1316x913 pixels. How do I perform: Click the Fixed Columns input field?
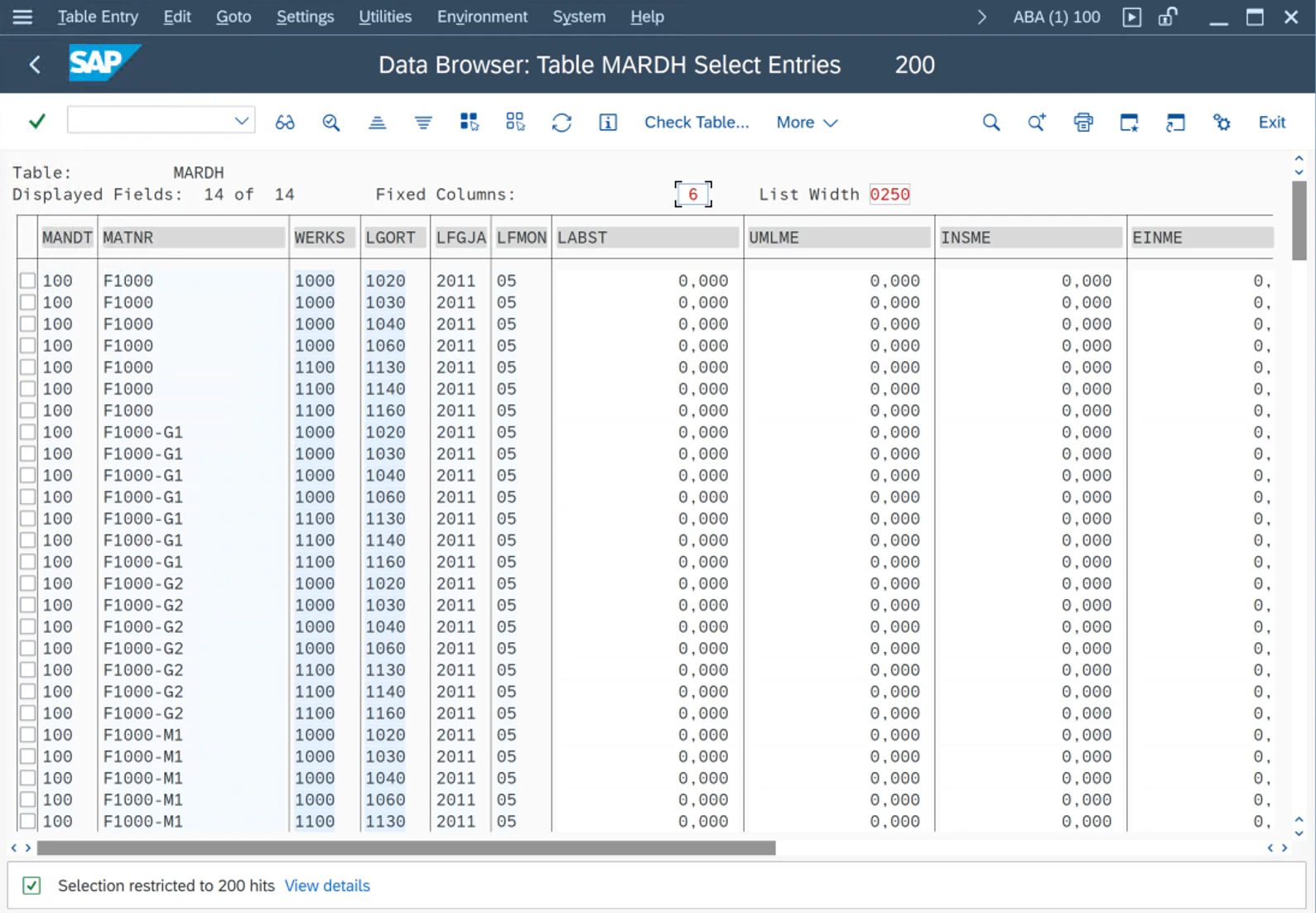[693, 194]
